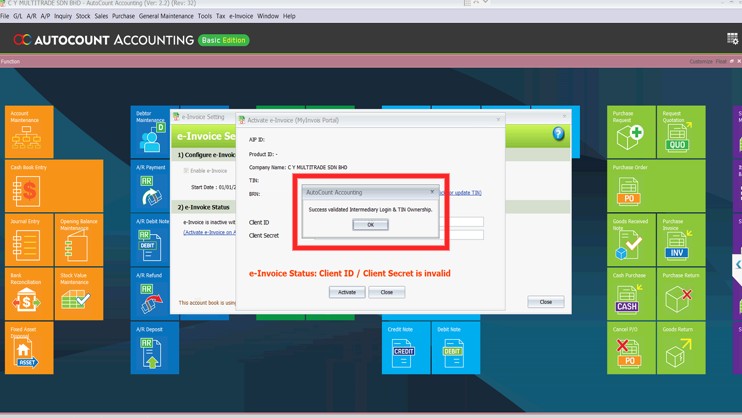Expand the right-side panel arrow

[737, 265]
